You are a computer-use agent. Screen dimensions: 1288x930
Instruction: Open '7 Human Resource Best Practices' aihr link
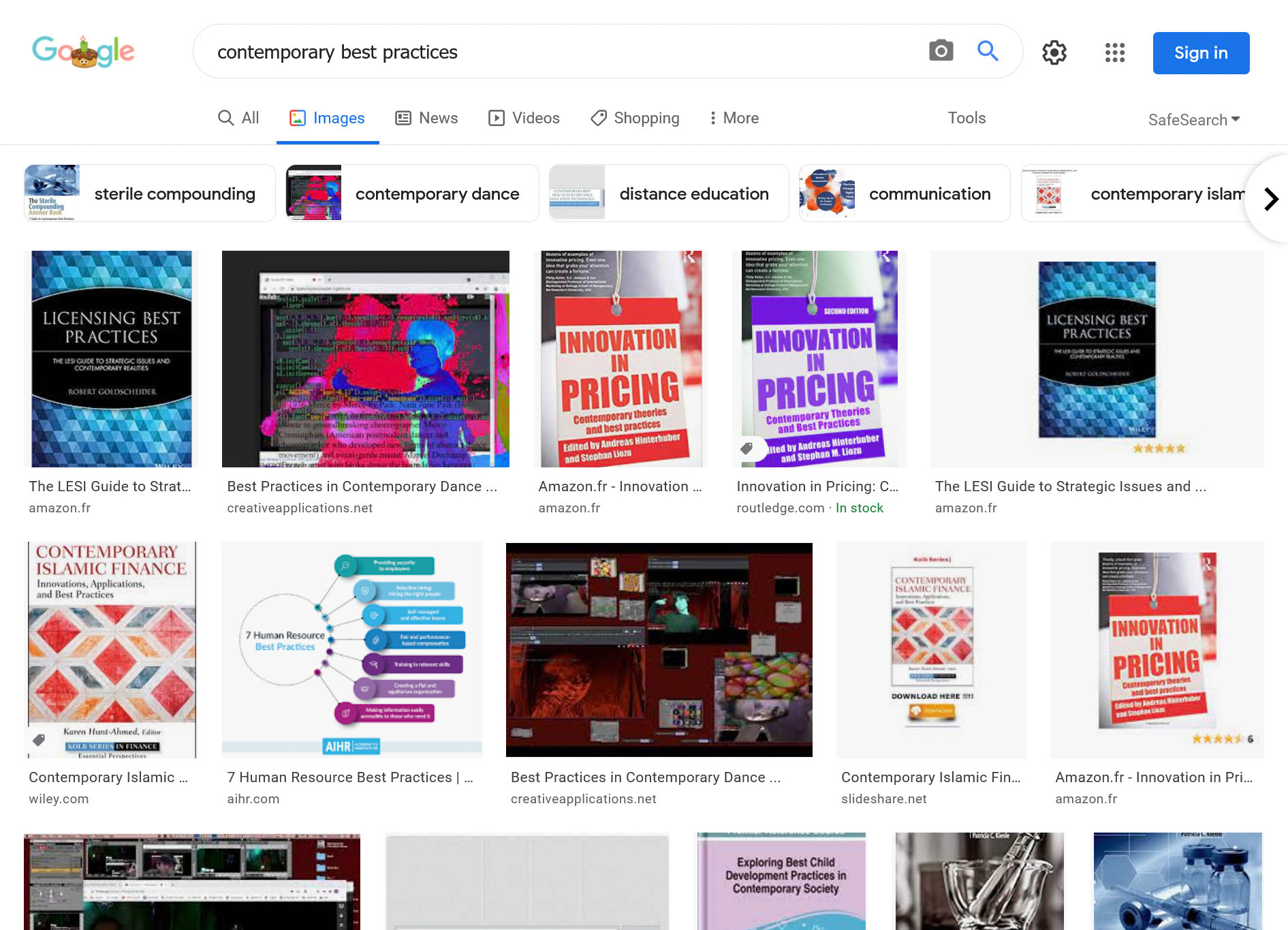pyautogui.click(x=349, y=777)
